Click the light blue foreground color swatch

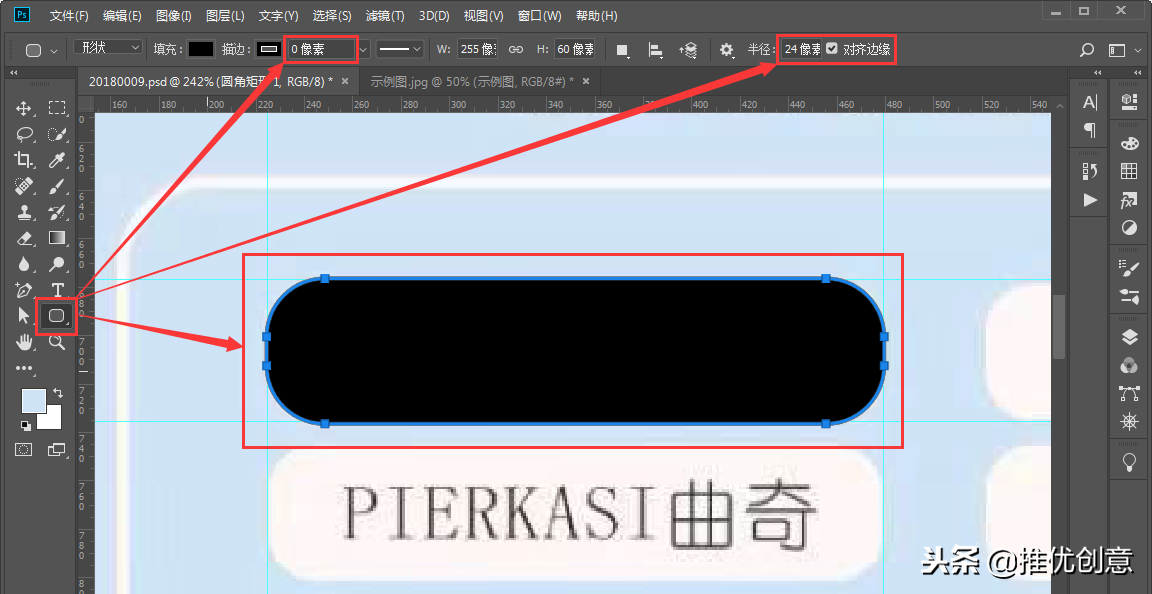pos(33,401)
